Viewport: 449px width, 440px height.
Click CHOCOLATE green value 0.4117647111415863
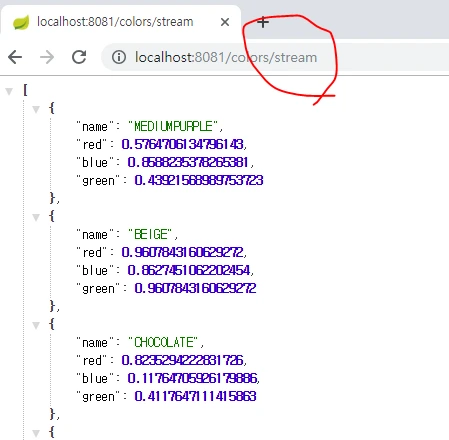[x=195, y=396]
